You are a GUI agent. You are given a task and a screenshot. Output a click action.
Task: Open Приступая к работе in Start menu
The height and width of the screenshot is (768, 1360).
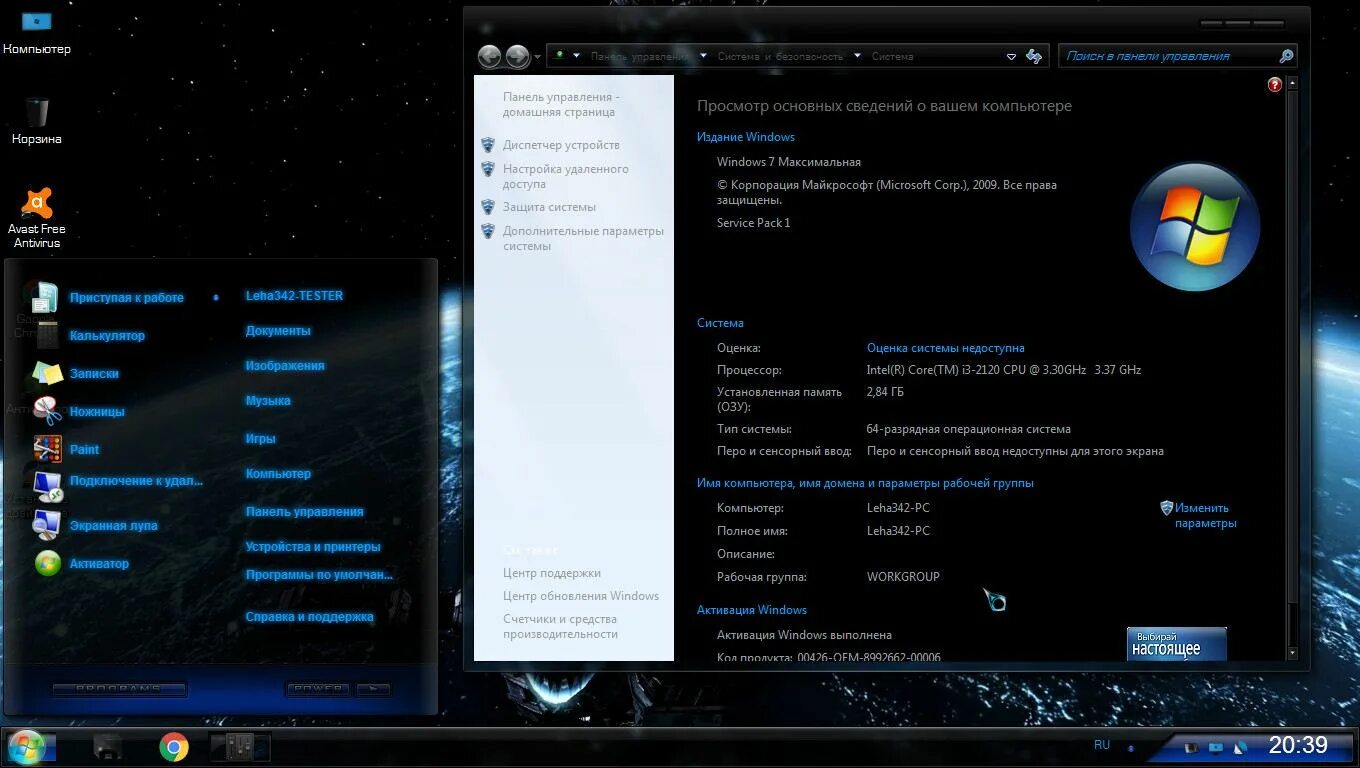126,297
